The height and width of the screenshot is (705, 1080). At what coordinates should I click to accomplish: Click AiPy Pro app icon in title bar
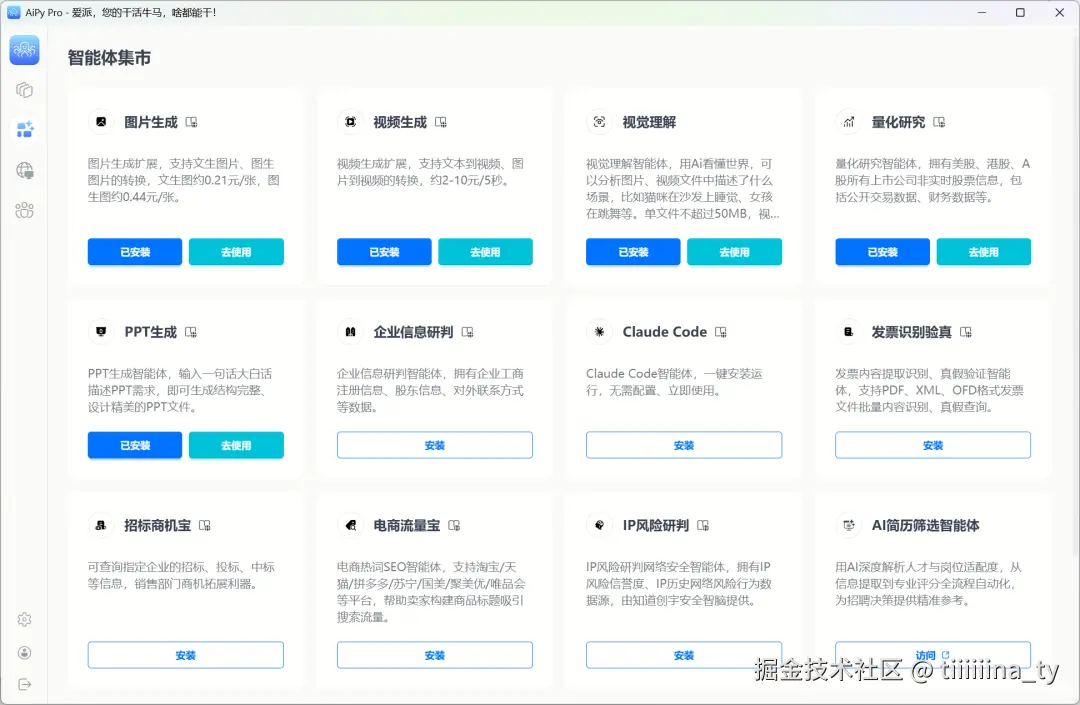(14, 12)
